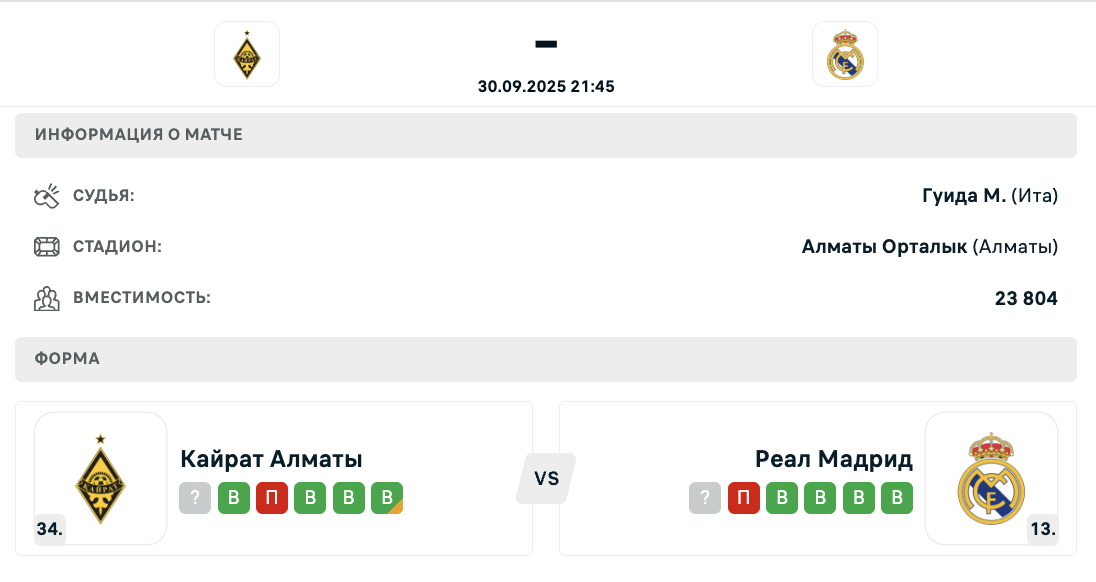Click Real Madrid's last green В badge
The image size is (1096, 582).
coord(897,498)
